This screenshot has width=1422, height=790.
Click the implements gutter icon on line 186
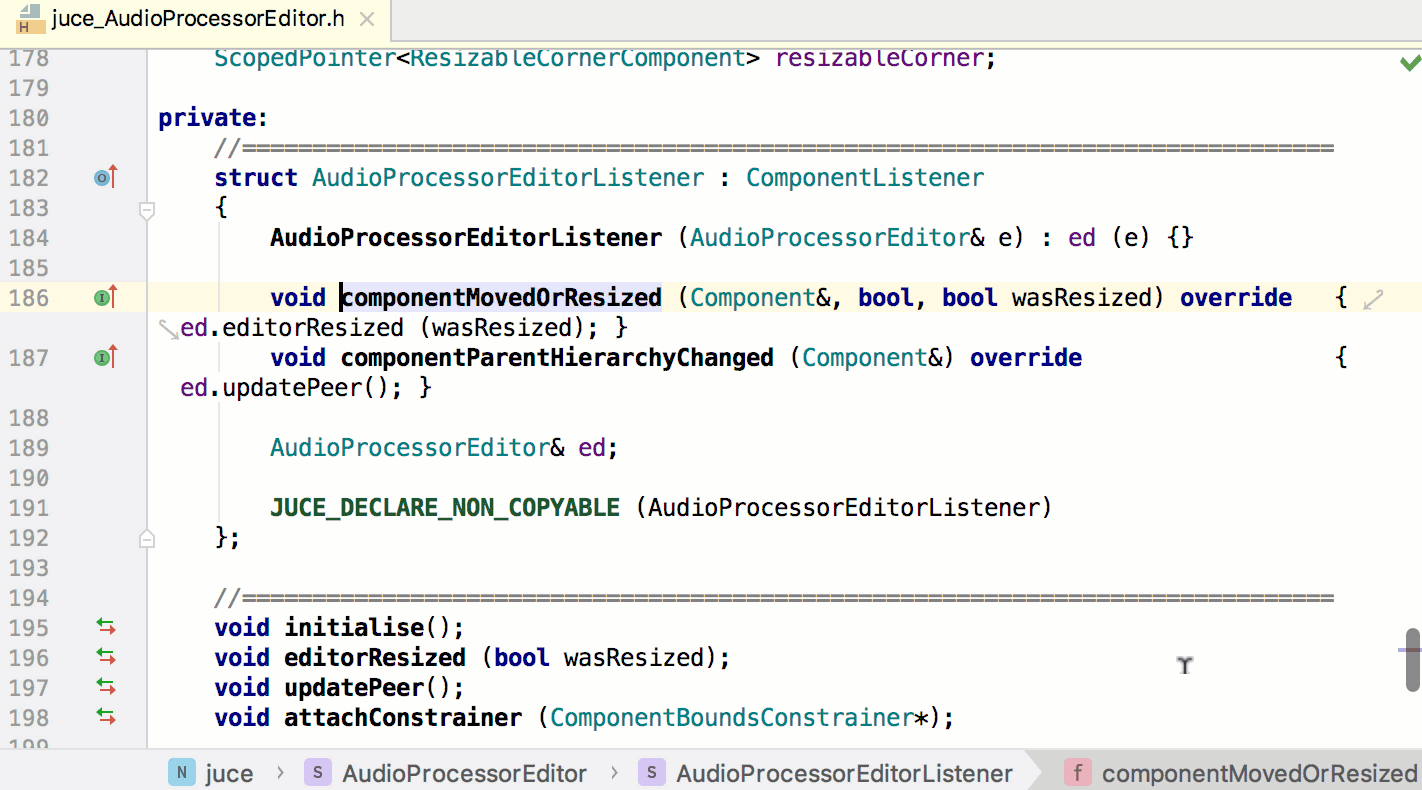tap(105, 297)
